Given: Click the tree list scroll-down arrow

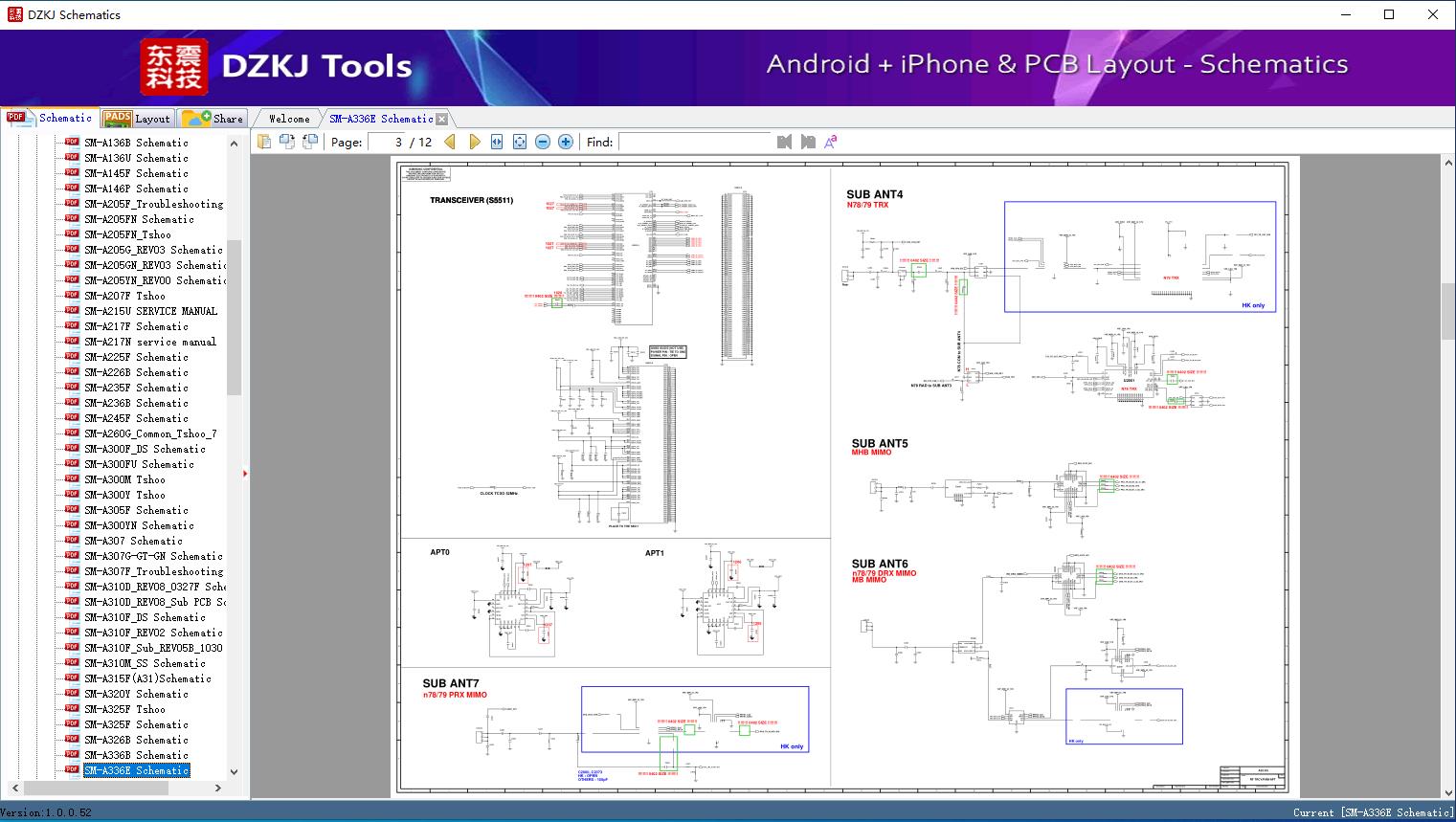Looking at the screenshot, I should pos(234,772).
